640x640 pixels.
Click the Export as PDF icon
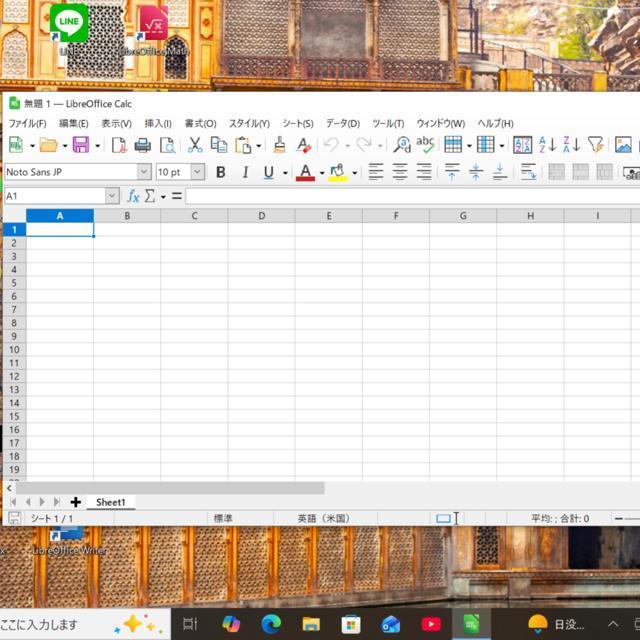[119, 145]
